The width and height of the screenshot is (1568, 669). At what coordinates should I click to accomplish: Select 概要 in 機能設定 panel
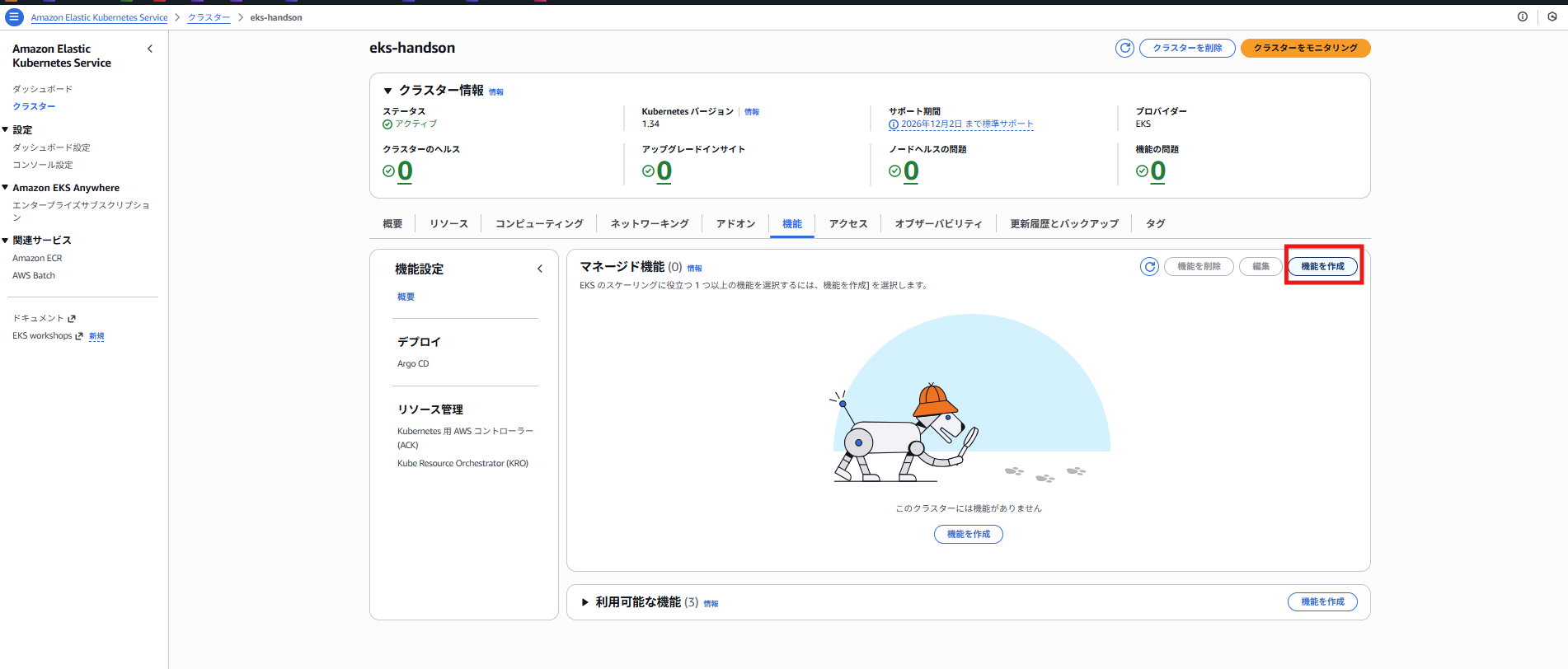[x=406, y=297]
